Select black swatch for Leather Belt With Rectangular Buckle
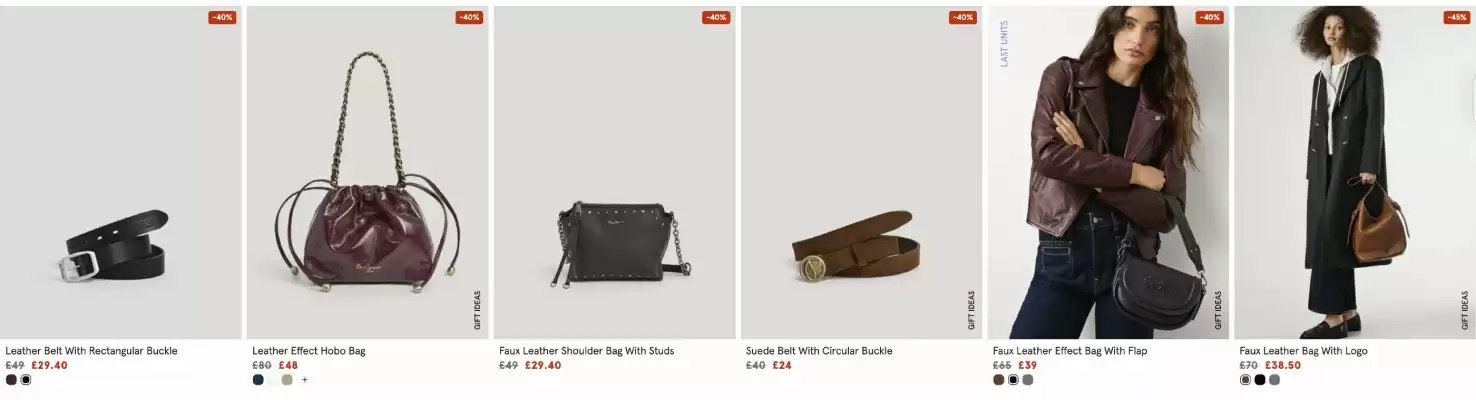 (x=26, y=380)
